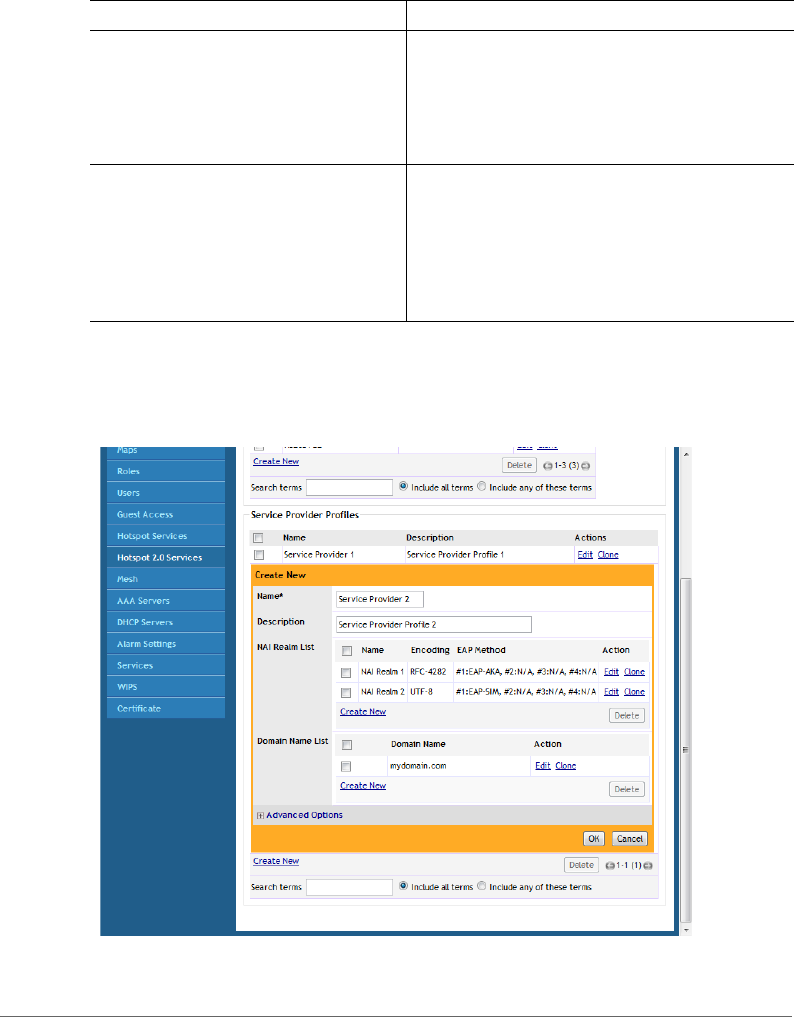
Task: Select the NAI Realm 2 checkbox
Action: point(346,693)
